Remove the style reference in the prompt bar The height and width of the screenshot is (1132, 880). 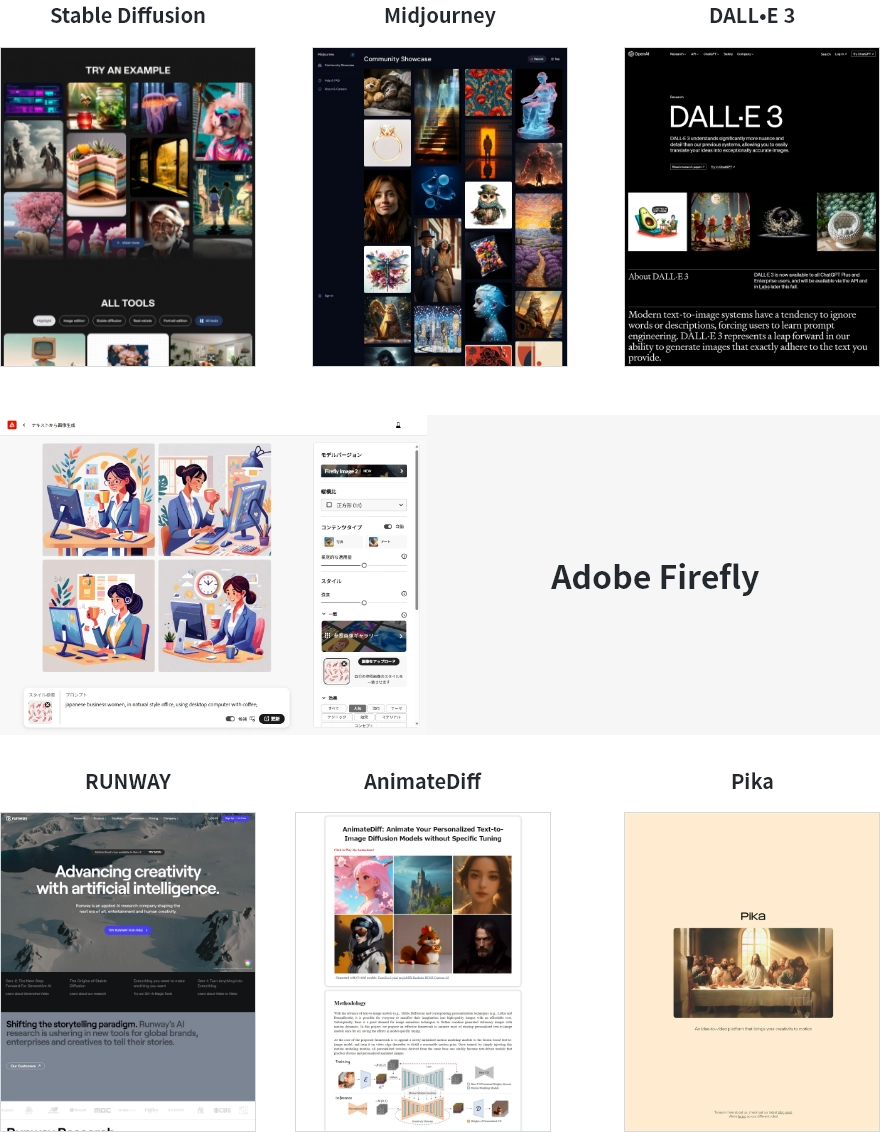pos(48,705)
